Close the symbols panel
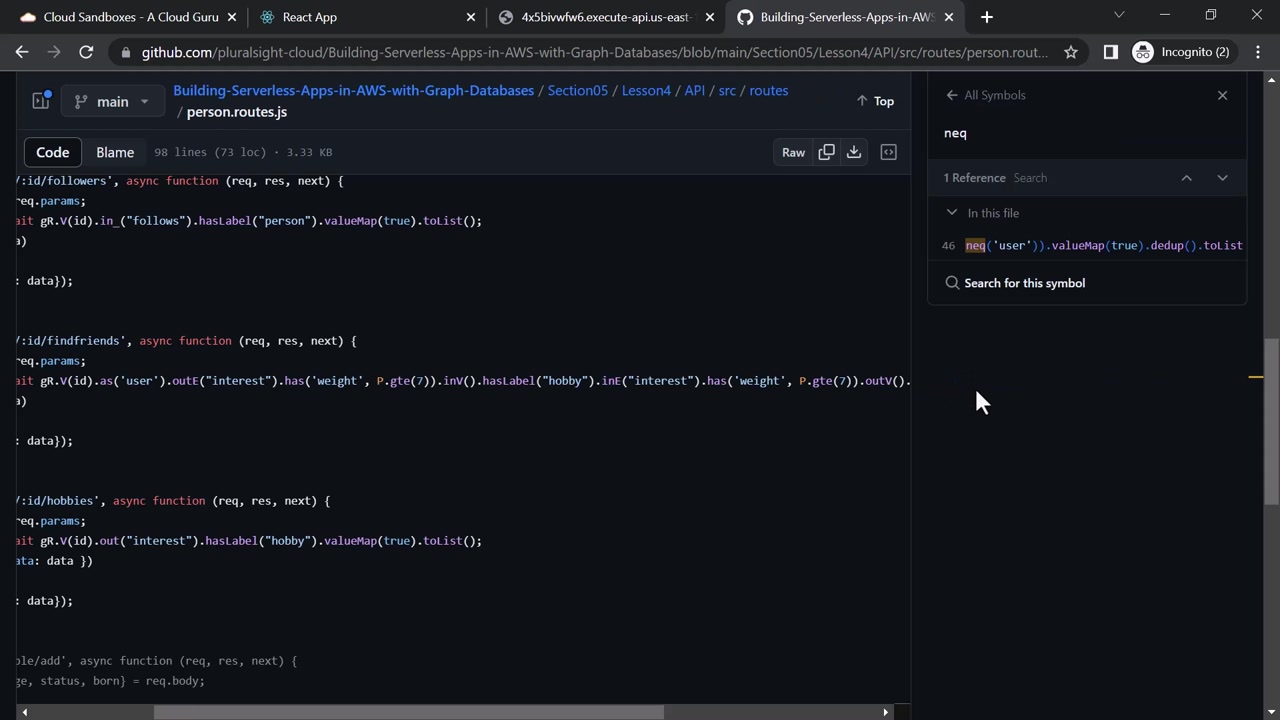 click(1222, 95)
